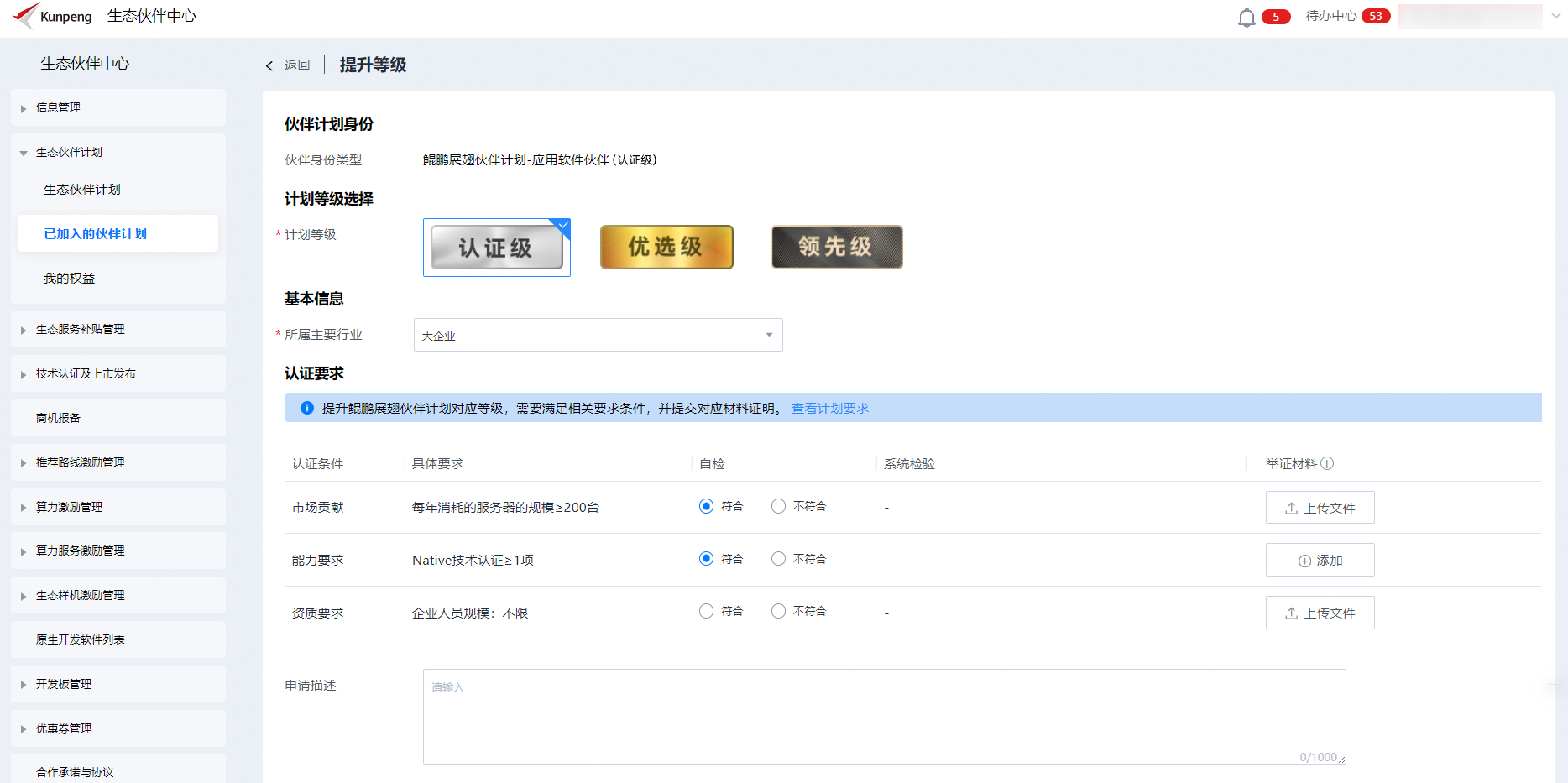
Task: Choose the 优选级 plan level
Action: 666,247
